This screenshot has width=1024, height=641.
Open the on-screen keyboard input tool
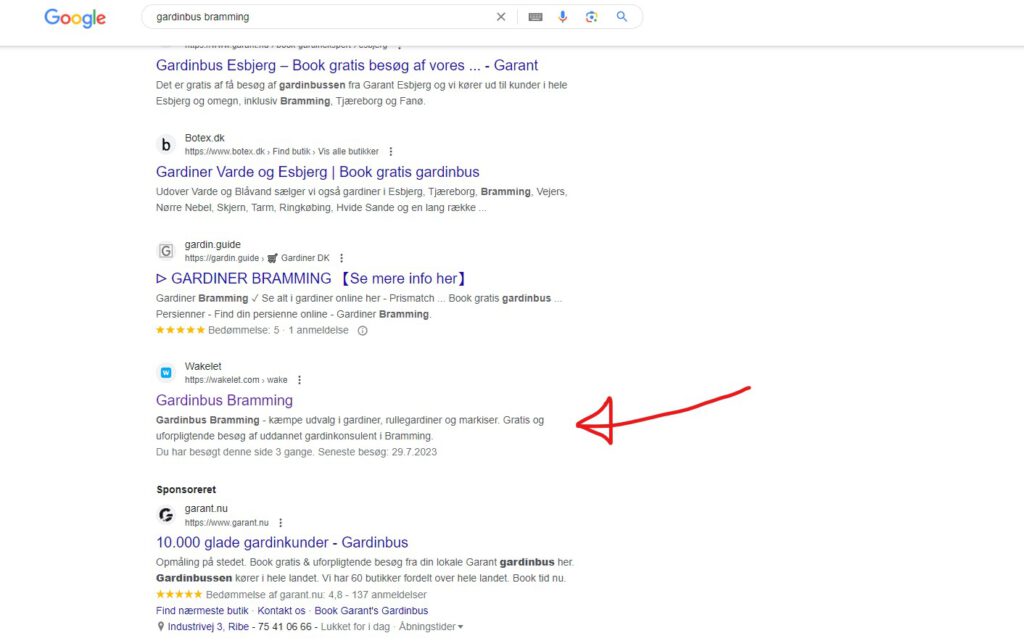pyautogui.click(x=536, y=17)
